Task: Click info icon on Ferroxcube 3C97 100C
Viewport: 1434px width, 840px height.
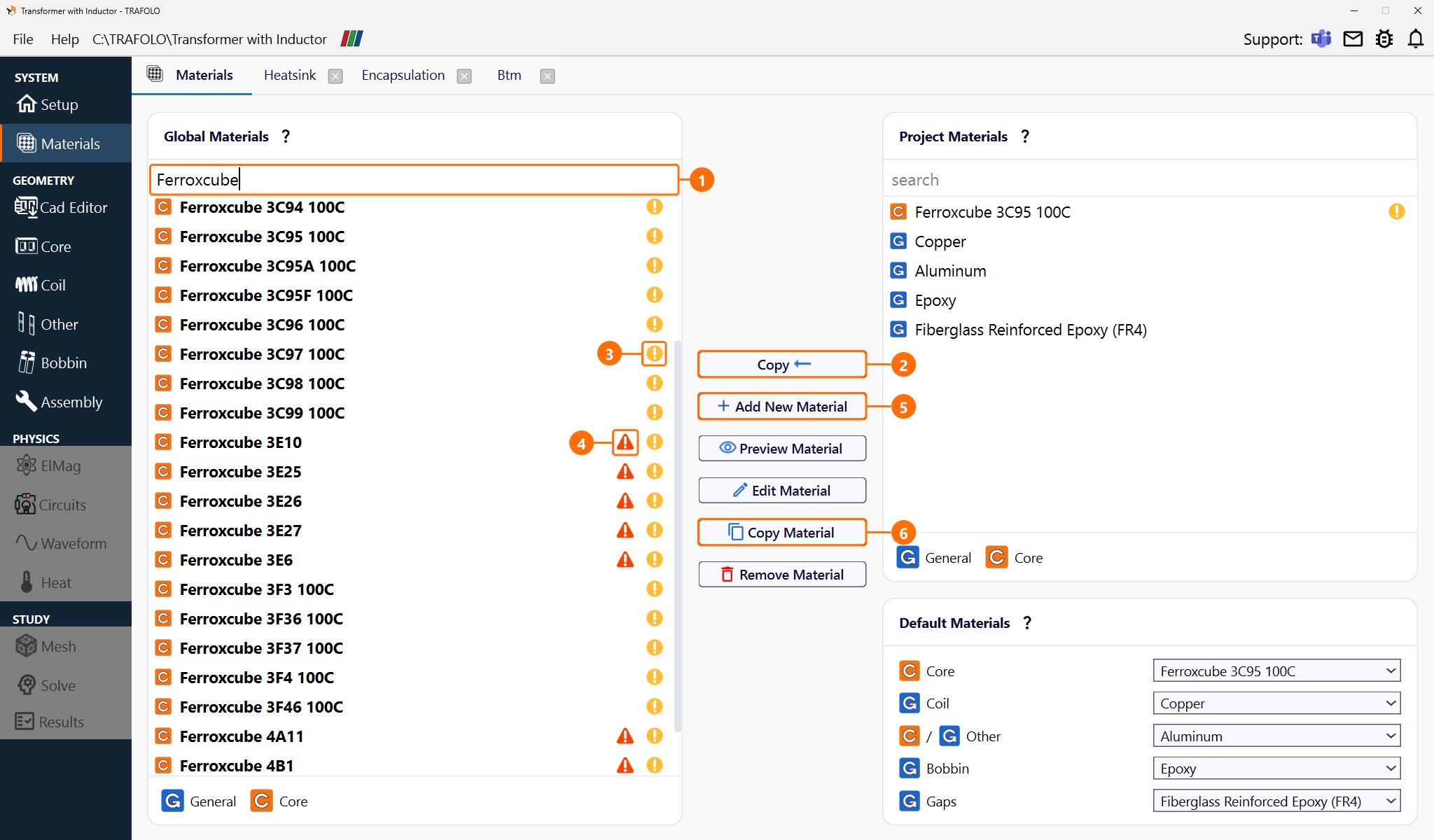Action: (654, 354)
